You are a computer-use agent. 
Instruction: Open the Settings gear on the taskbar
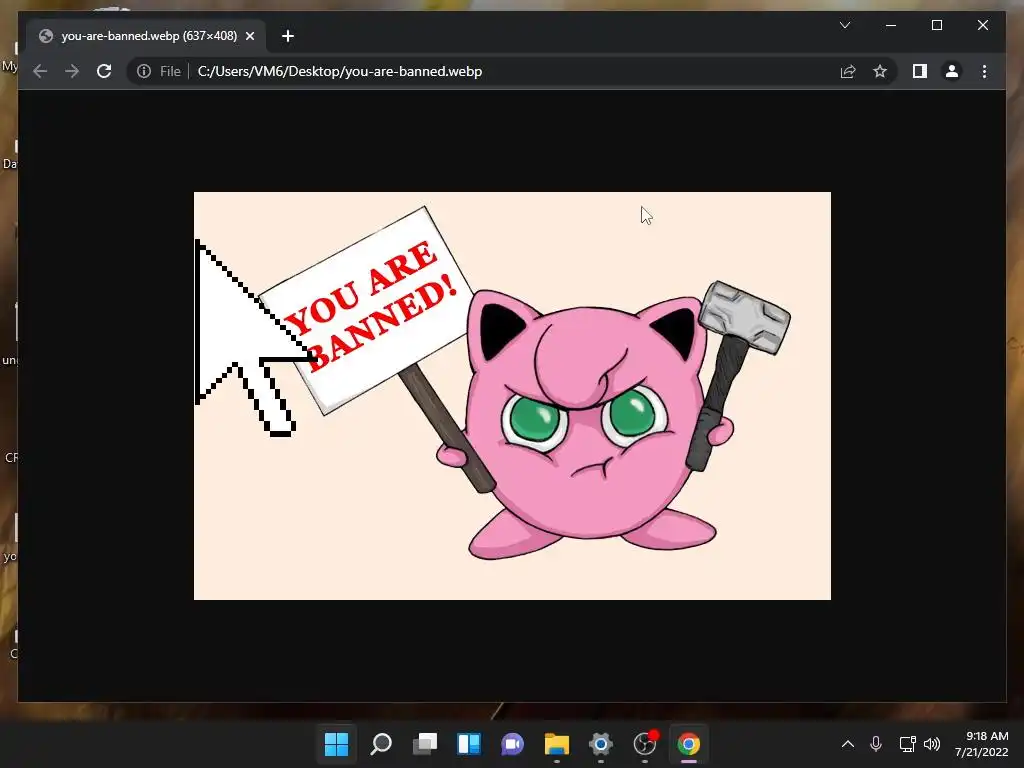tap(601, 744)
